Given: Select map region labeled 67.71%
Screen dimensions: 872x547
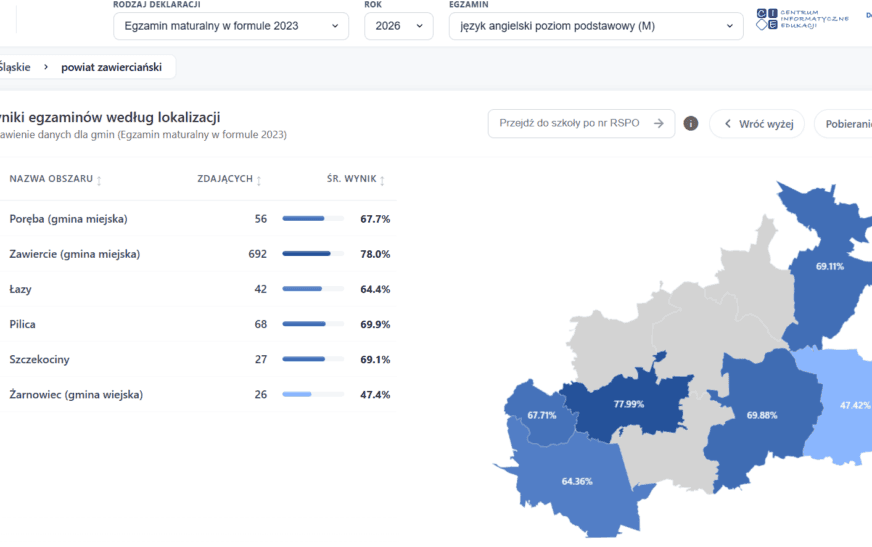Looking at the screenshot, I should [x=542, y=415].
